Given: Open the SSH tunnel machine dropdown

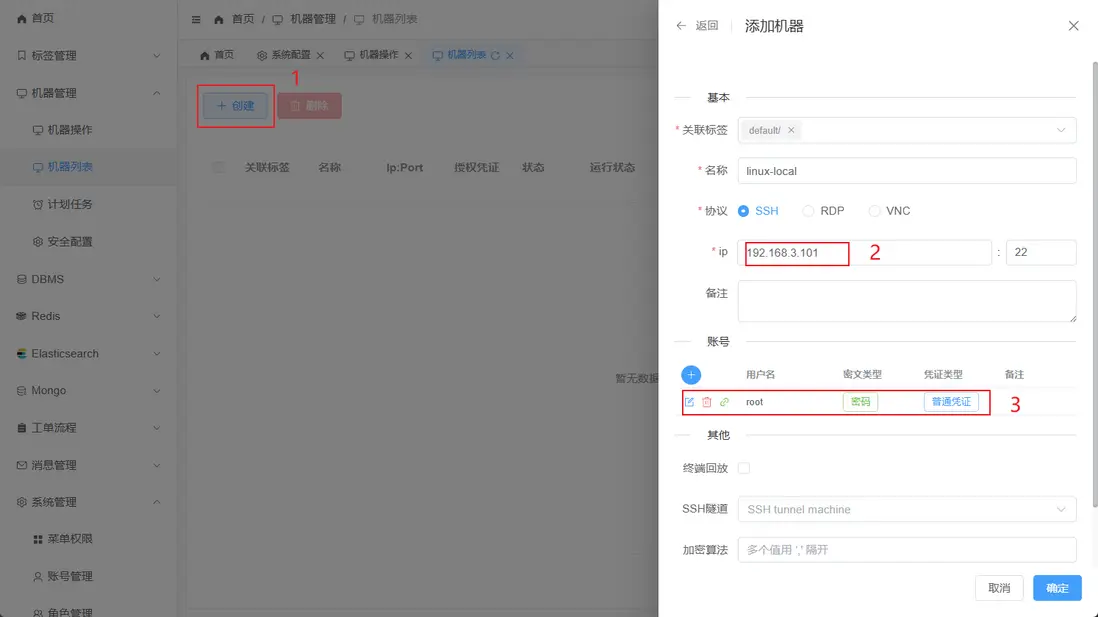Looking at the screenshot, I should [907, 509].
